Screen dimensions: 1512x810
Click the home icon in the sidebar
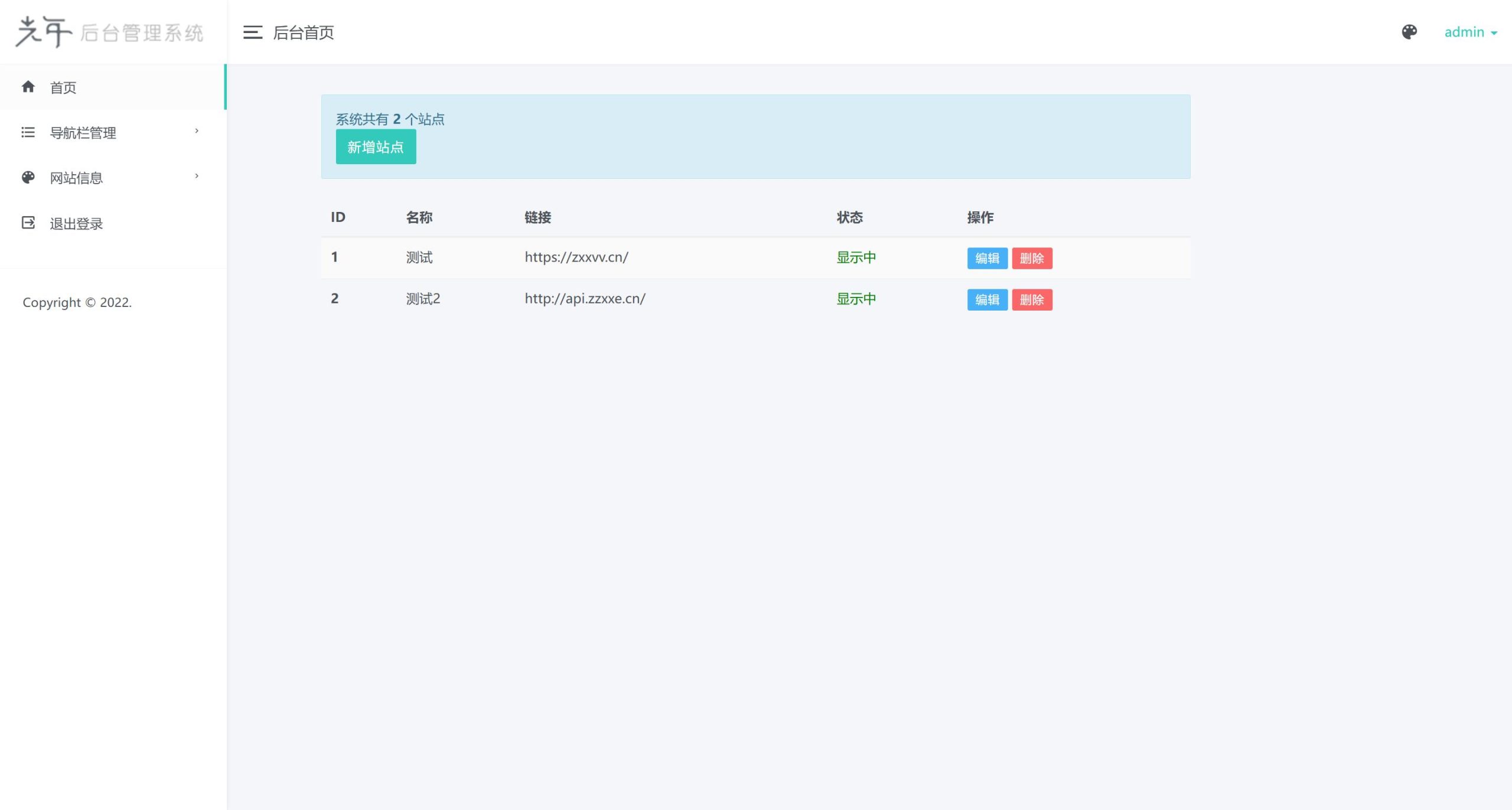pos(28,87)
